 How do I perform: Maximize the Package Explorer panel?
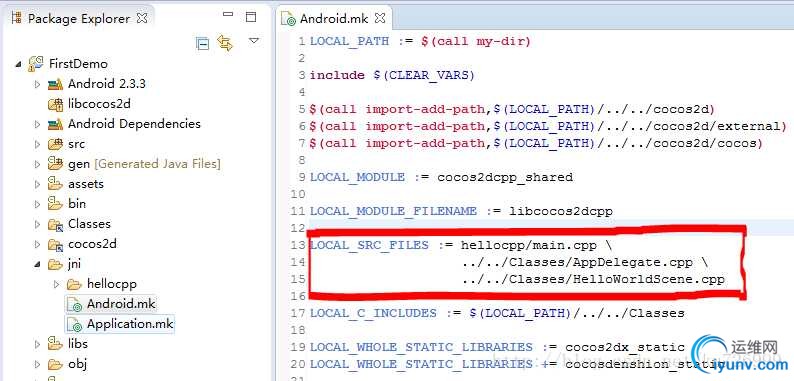pos(251,17)
